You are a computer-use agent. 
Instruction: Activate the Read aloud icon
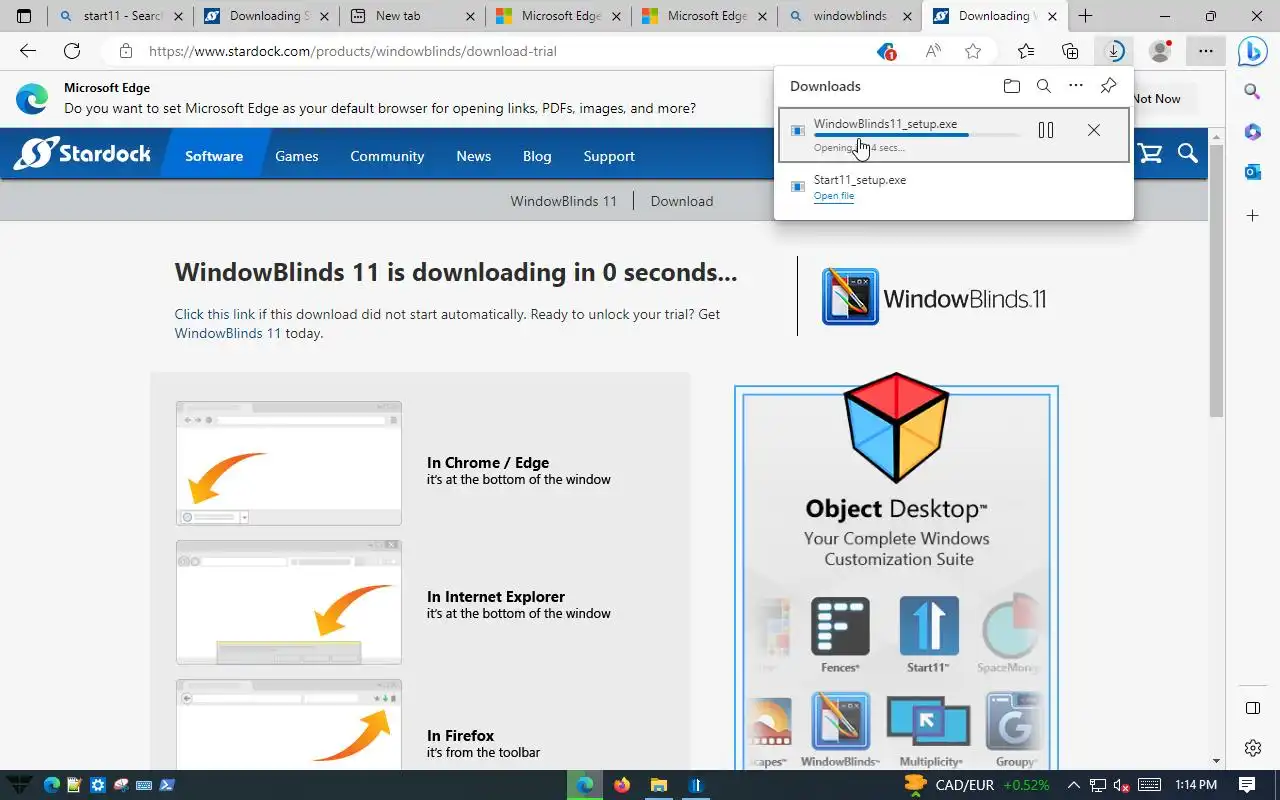[x=933, y=51]
